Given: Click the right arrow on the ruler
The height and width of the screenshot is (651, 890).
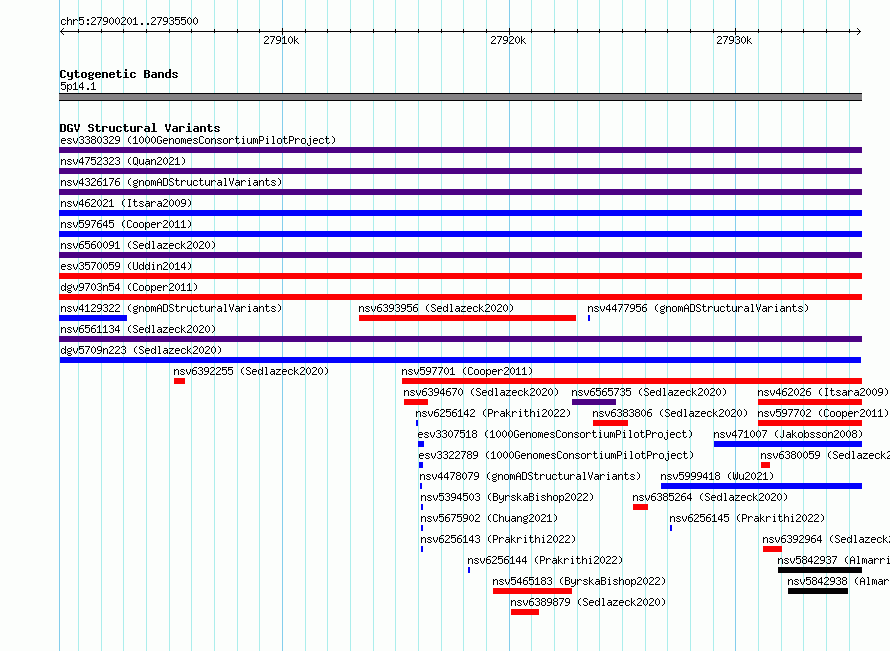Looking at the screenshot, I should pos(858,32).
